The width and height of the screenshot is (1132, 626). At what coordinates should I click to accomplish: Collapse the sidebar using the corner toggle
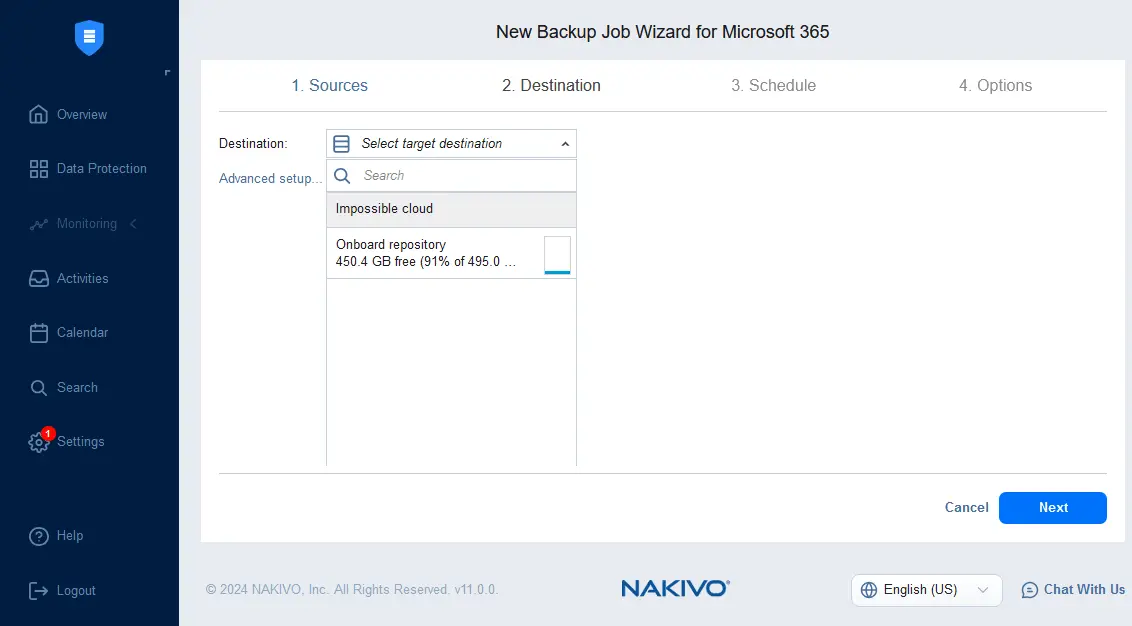(x=167, y=72)
